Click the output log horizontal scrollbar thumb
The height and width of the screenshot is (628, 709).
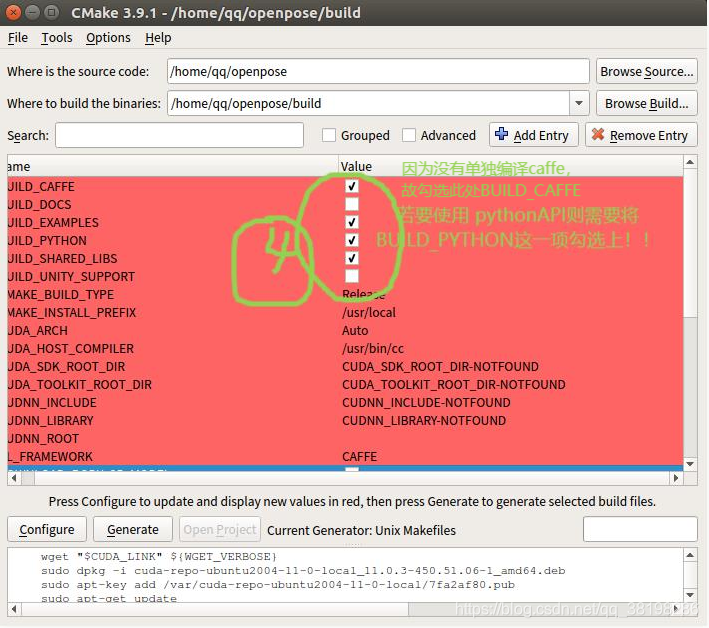click(x=215, y=609)
